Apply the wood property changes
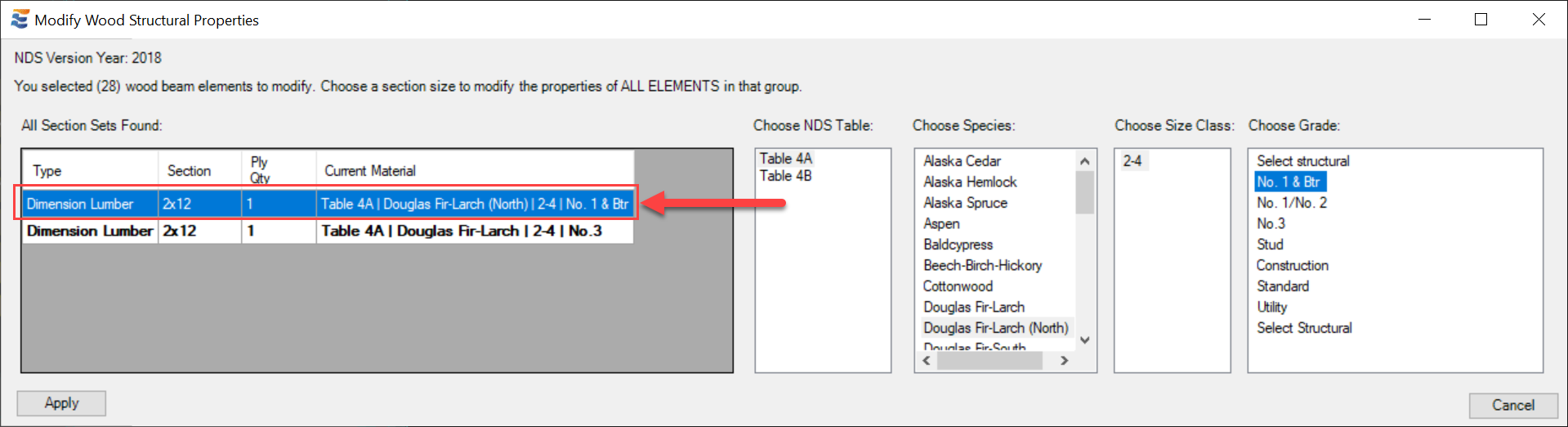 (x=61, y=403)
